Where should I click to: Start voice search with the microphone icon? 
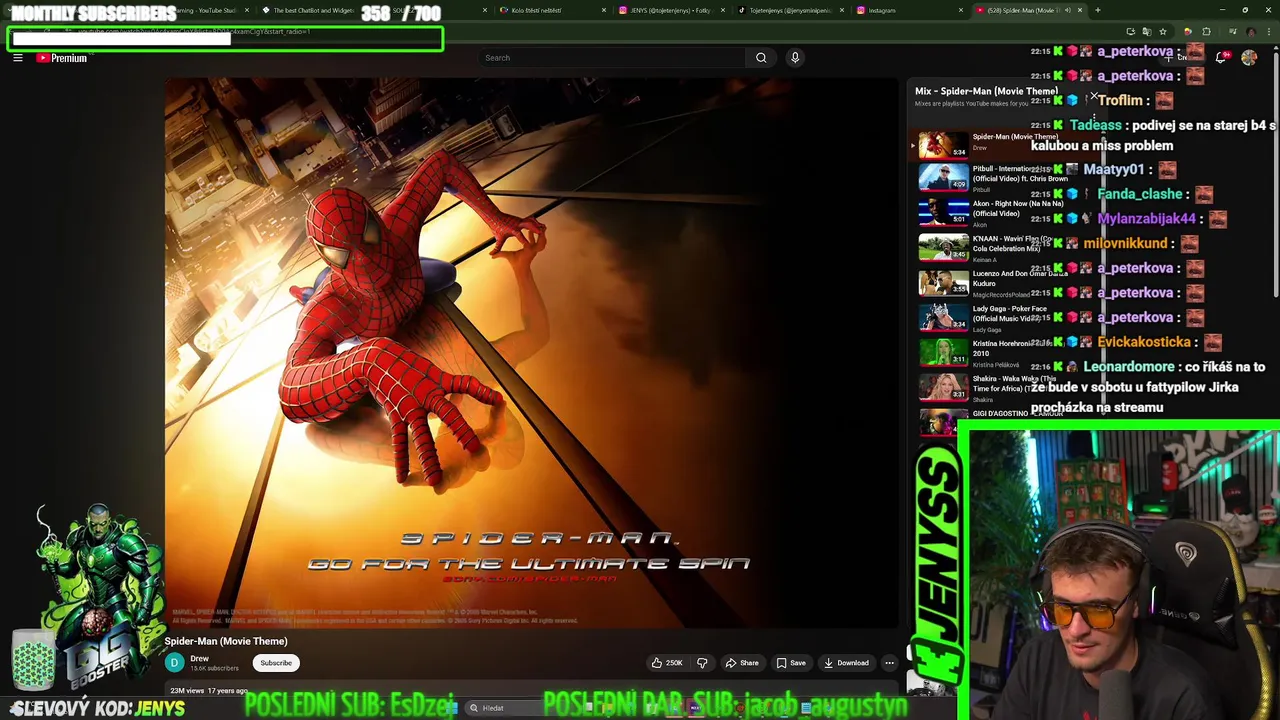pos(795,58)
